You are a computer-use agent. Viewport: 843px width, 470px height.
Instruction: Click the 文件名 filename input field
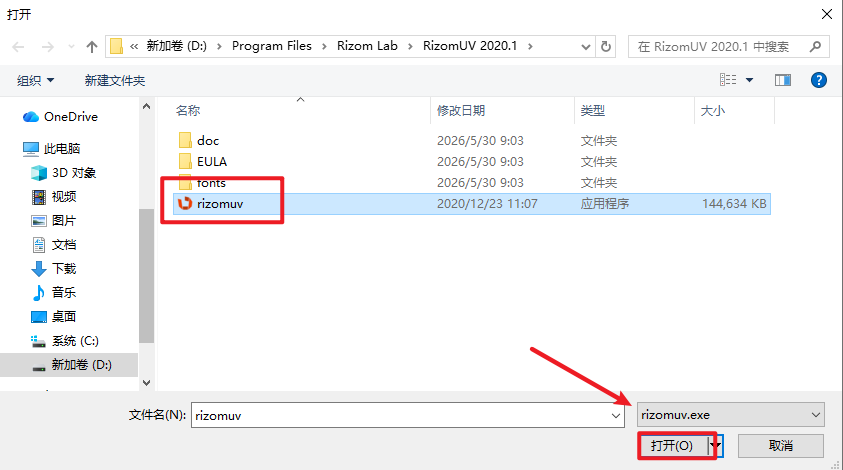click(408, 415)
